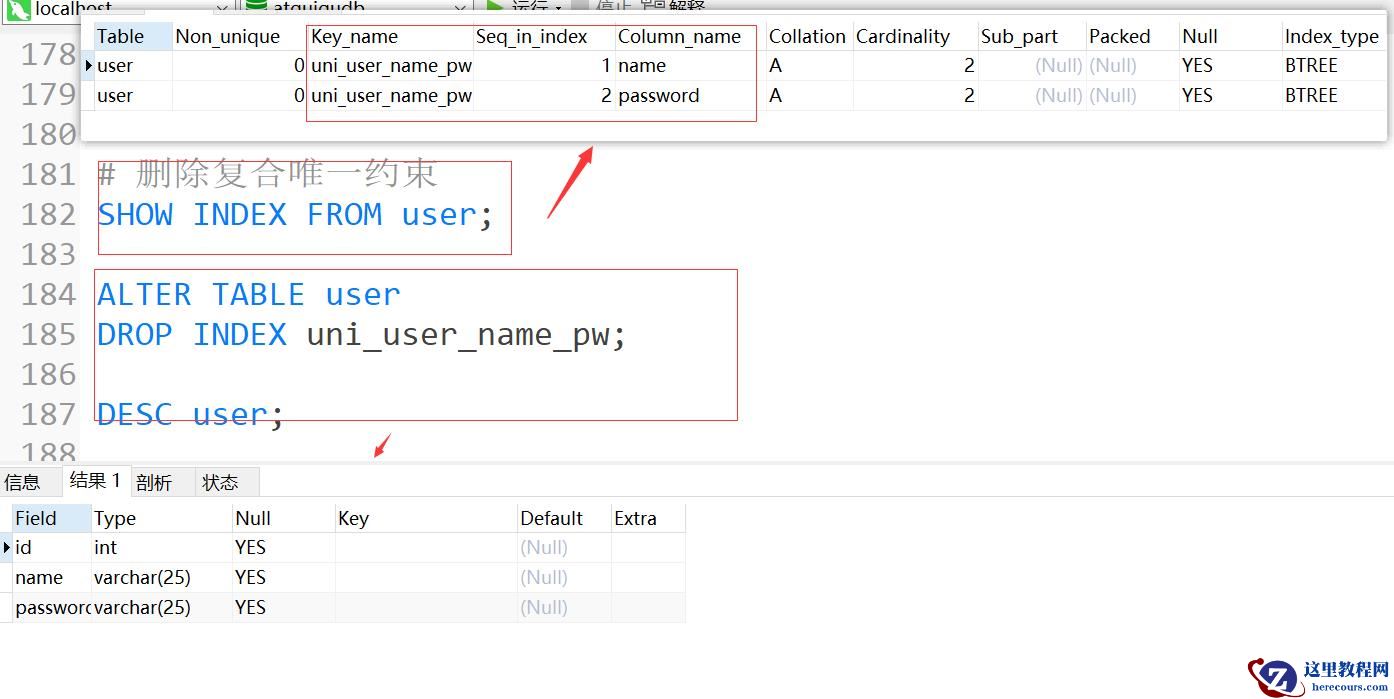Select BTREE in the name index row
The image size is (1394, 699).
[1333, 66]
